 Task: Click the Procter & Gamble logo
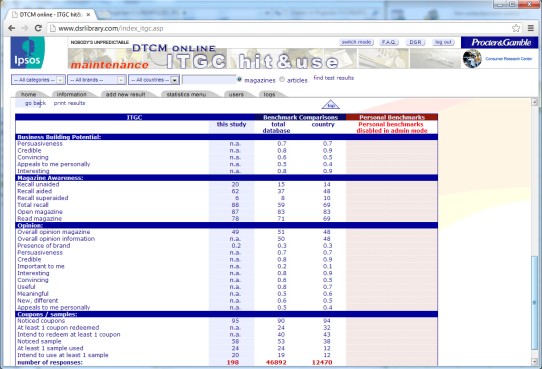click(x=499, y=42)
